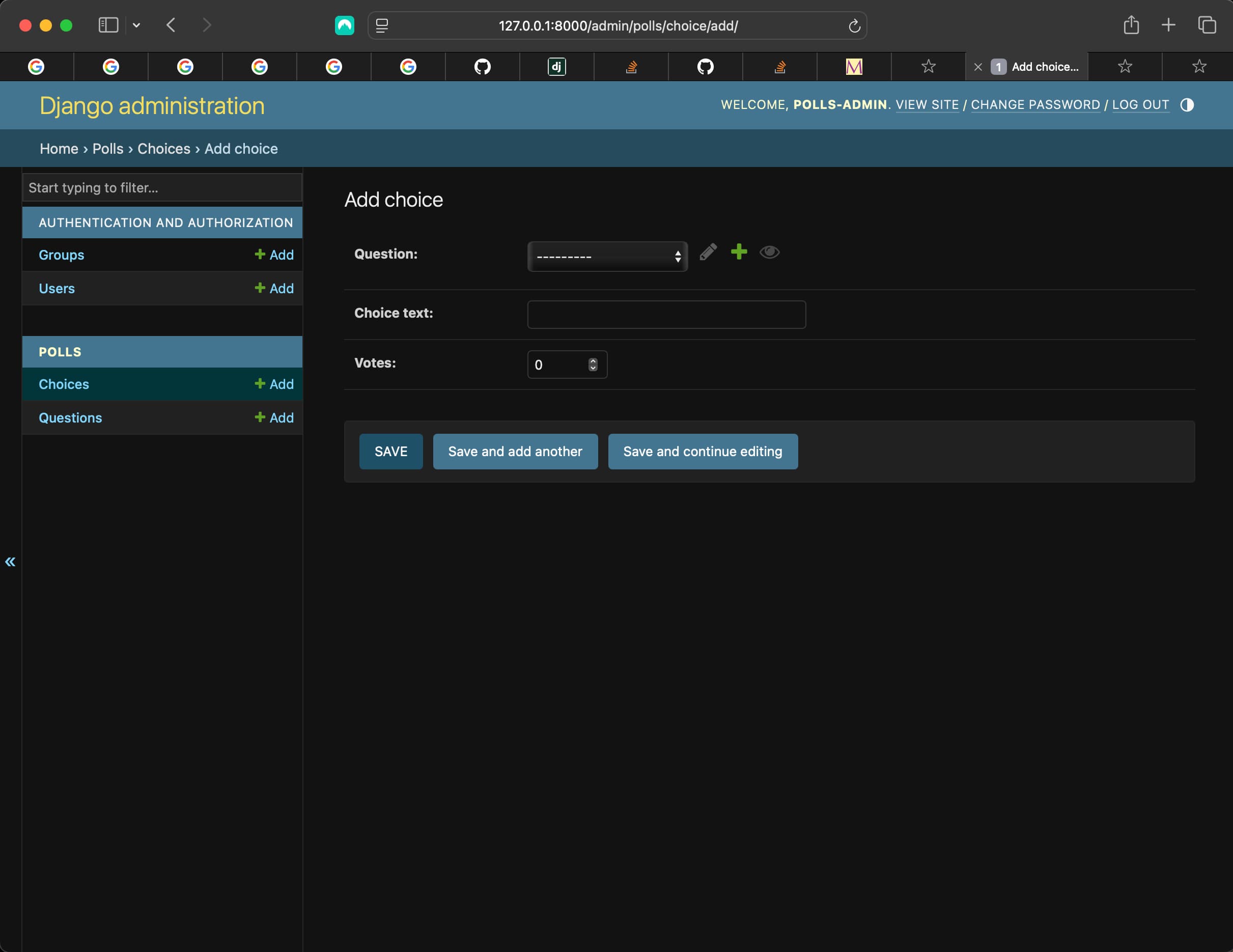
Task: Click Add next to Questions
Action: coord(274,418)
